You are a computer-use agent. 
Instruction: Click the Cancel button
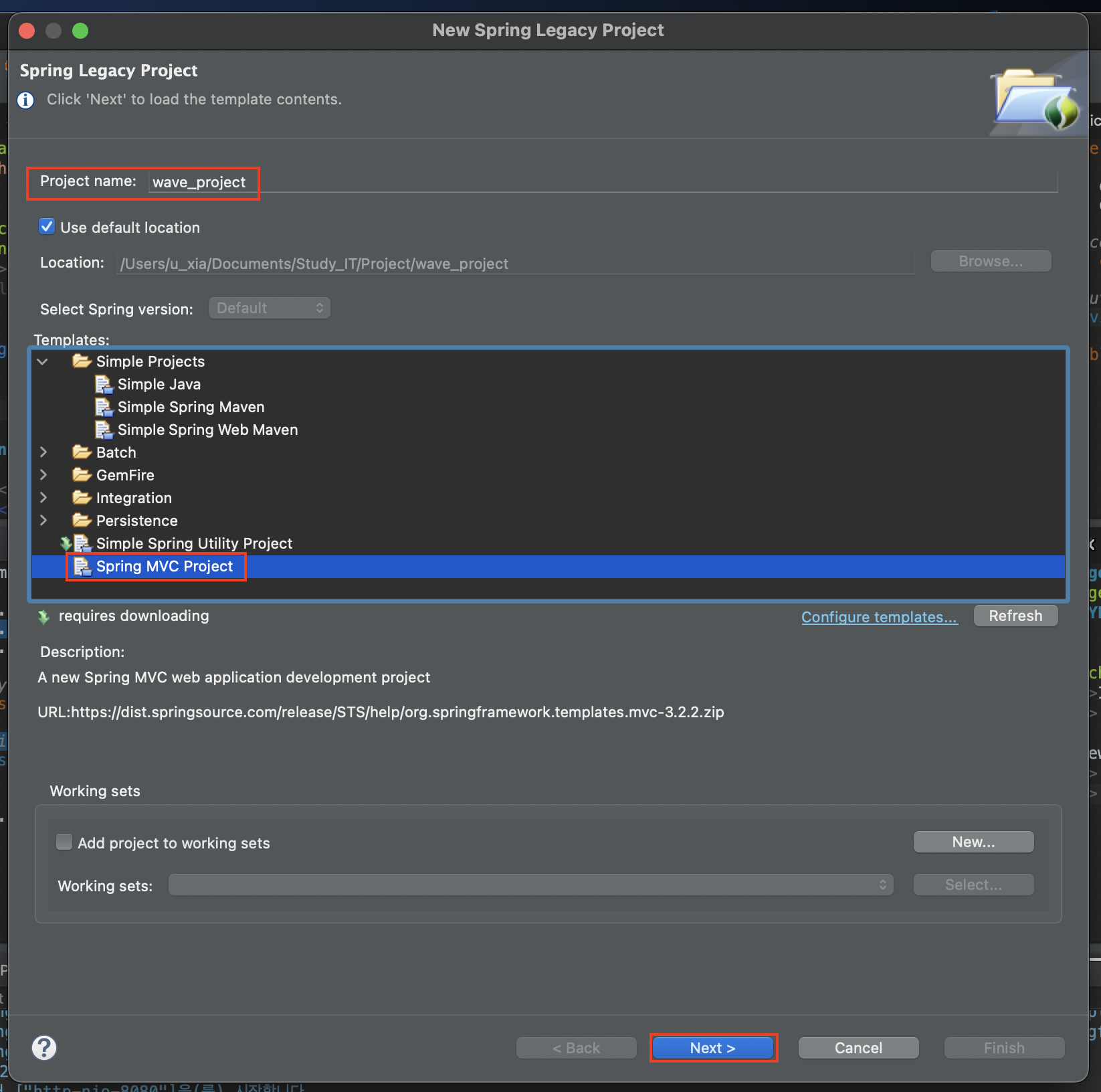859,1048
